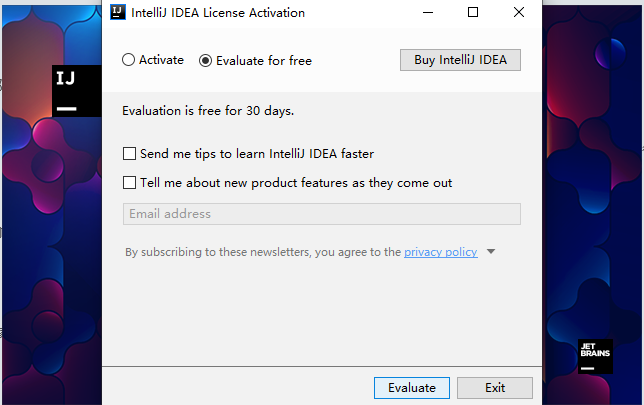
Task: Close the License Activation dialog
Action: pos(518,13)
